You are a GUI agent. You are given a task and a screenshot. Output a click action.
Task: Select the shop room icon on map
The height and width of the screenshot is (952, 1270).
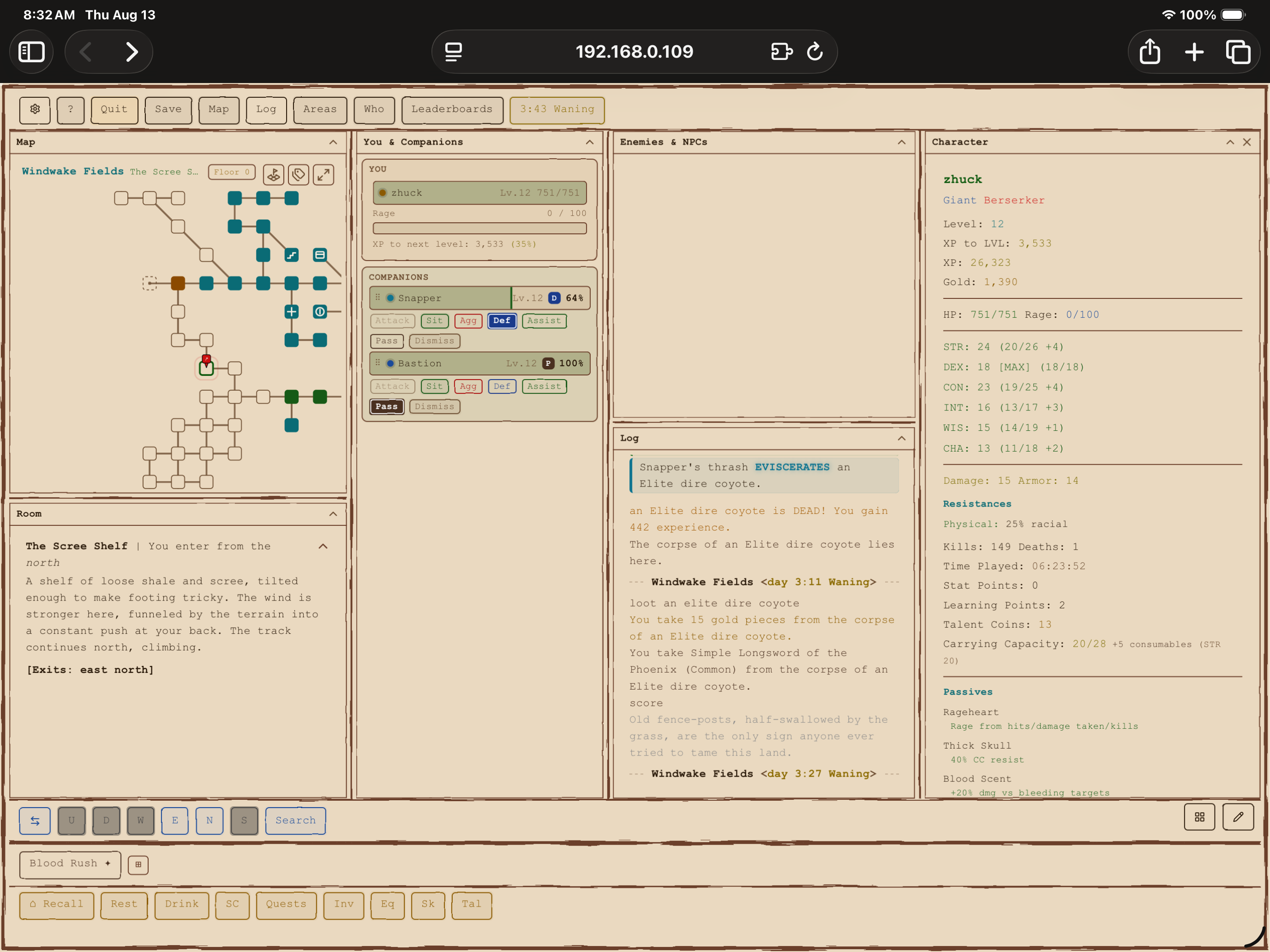click(320, 255)
